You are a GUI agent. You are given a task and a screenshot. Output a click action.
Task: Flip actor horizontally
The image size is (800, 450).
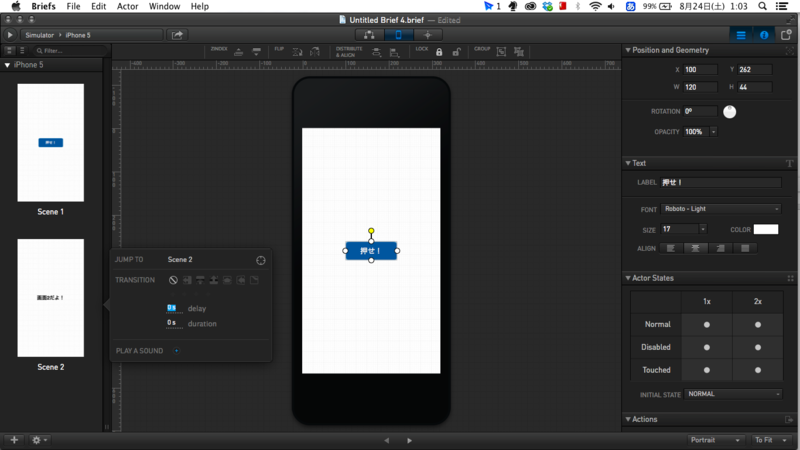[x=315, y=52]
